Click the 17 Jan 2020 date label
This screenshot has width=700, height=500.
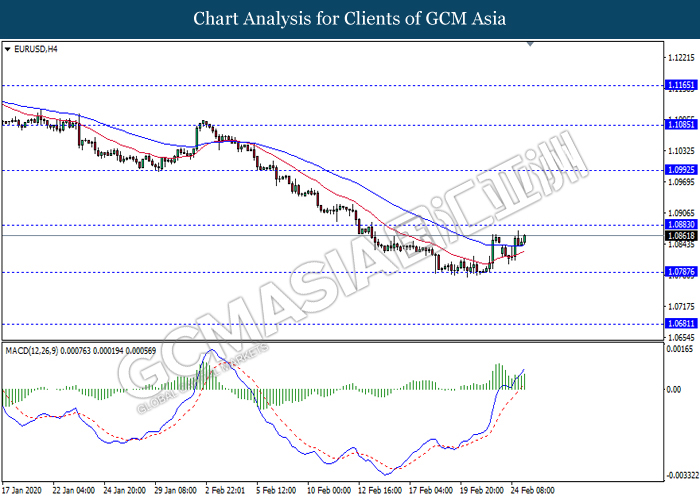point(26,491)
